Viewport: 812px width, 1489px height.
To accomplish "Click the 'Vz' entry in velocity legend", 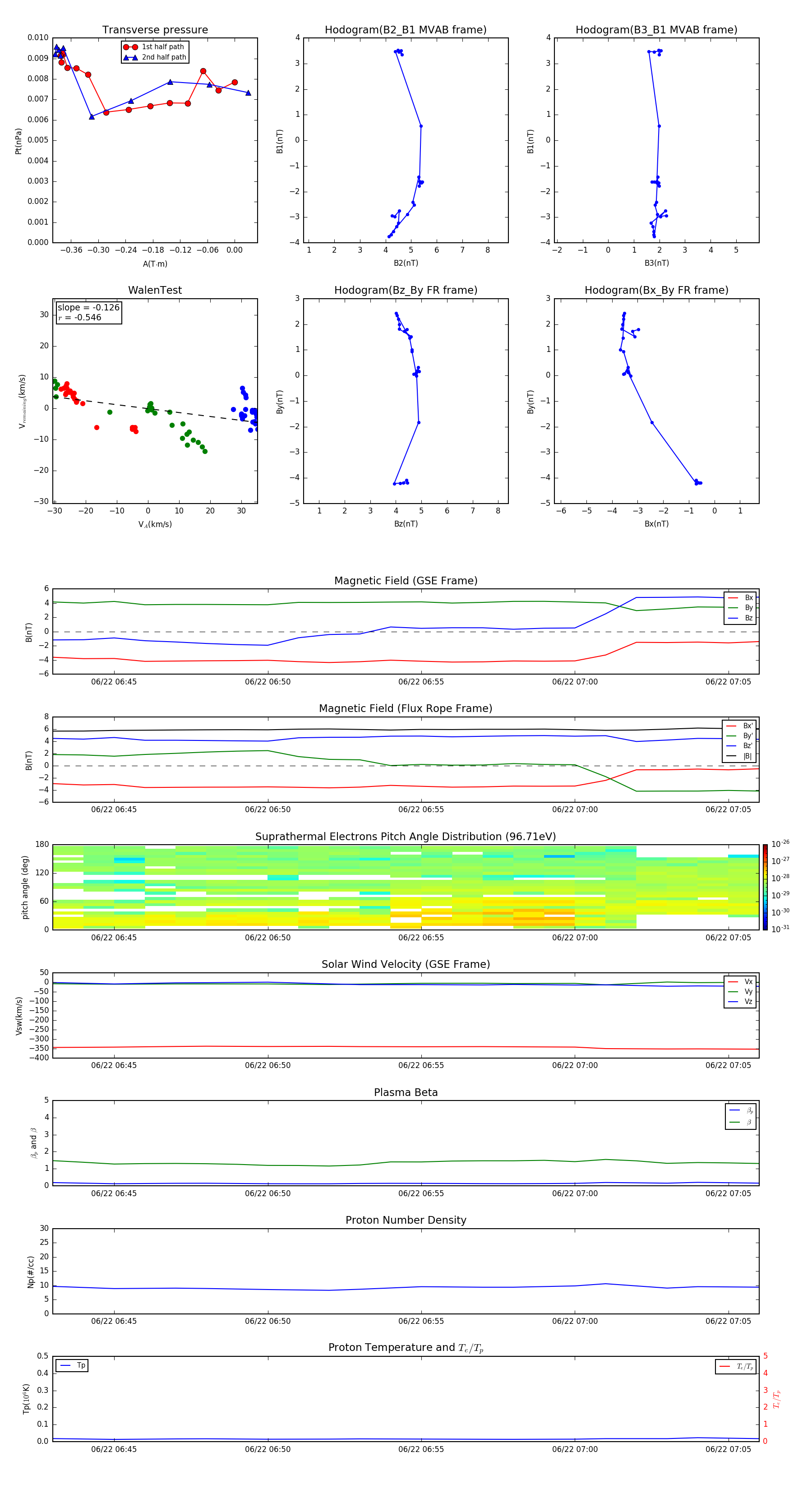I will click(x=740, y=1002).
